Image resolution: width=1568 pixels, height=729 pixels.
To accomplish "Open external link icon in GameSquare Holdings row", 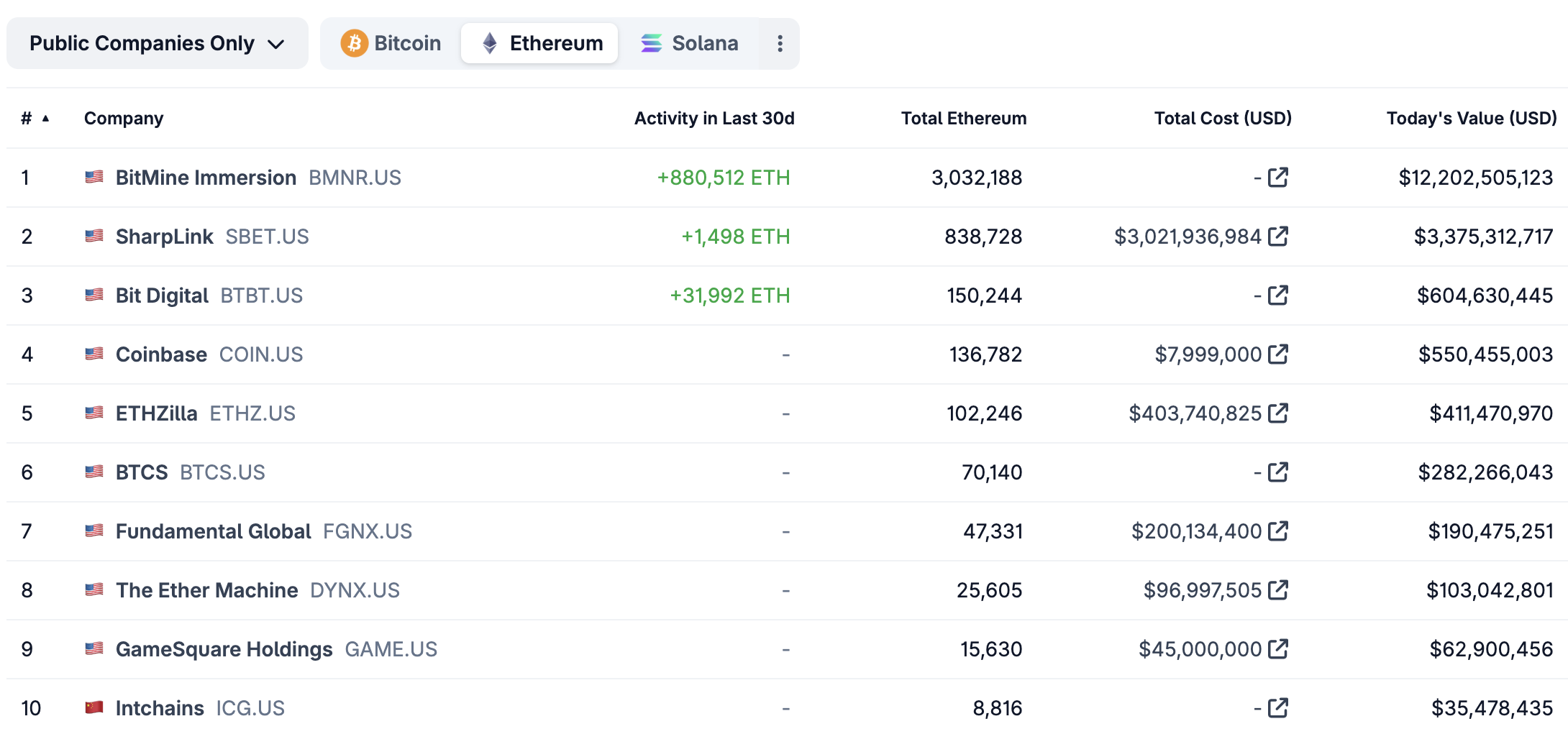I will click(1278, 648).
